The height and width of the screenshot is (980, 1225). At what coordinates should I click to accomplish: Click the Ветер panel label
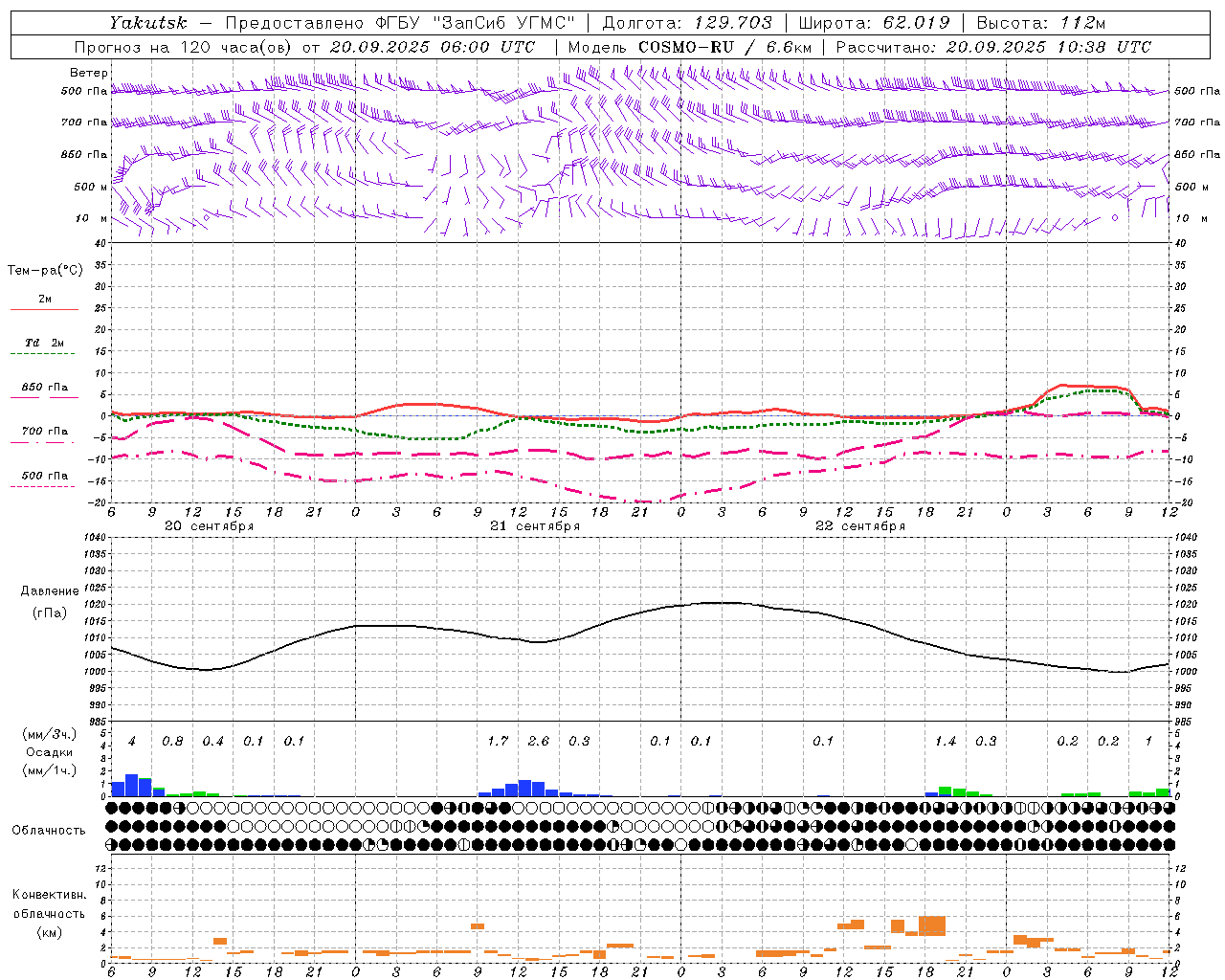[89, 73]
